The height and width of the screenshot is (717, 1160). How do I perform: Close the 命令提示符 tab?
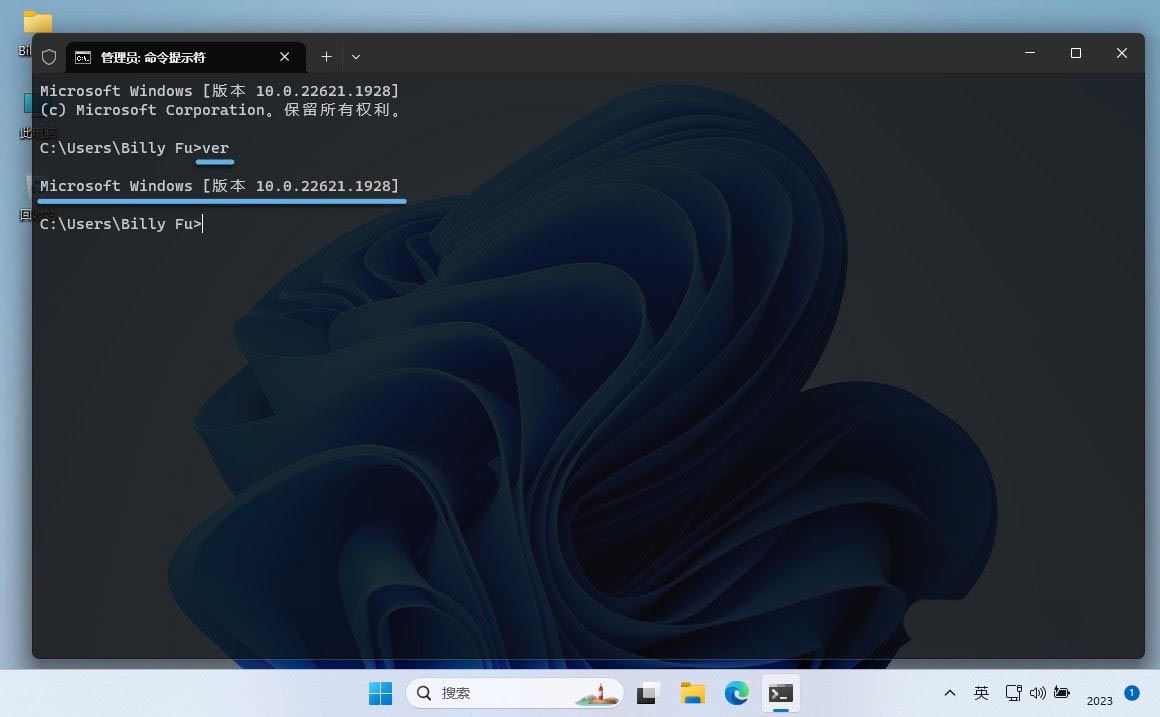pos(284,57)
